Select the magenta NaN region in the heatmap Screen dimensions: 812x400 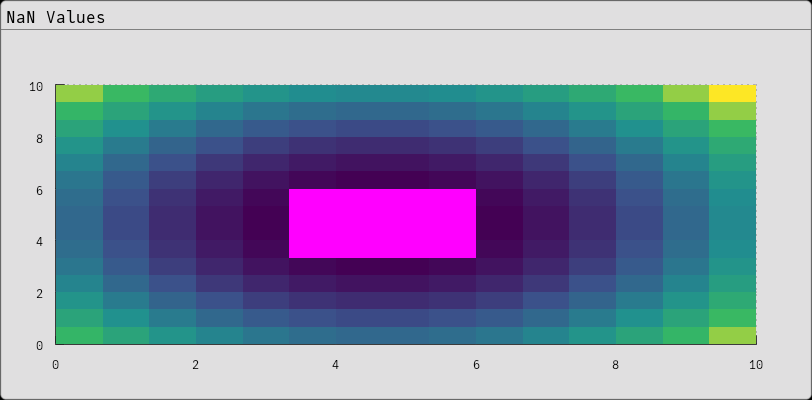click(x=382, y=223)
